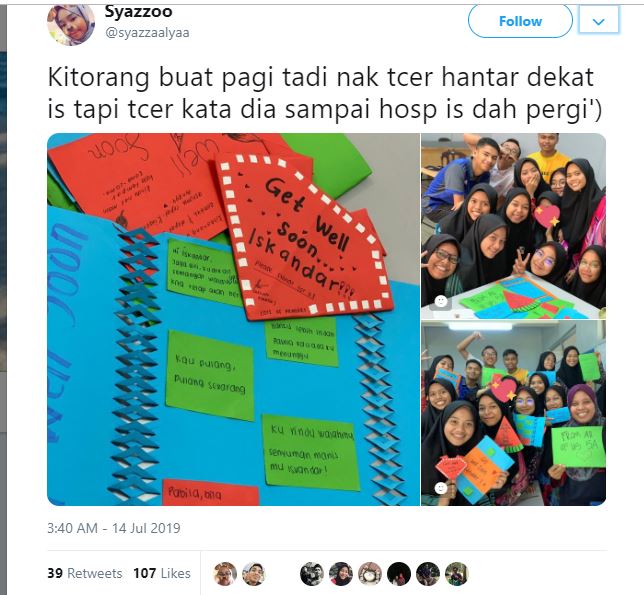
Task: Open the bottom-right group photo
Action: pos(513,413)
